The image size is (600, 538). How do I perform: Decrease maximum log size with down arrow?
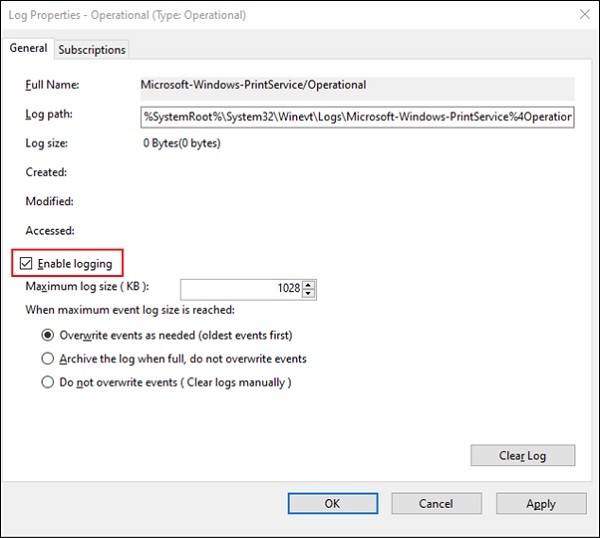(308, 294)
